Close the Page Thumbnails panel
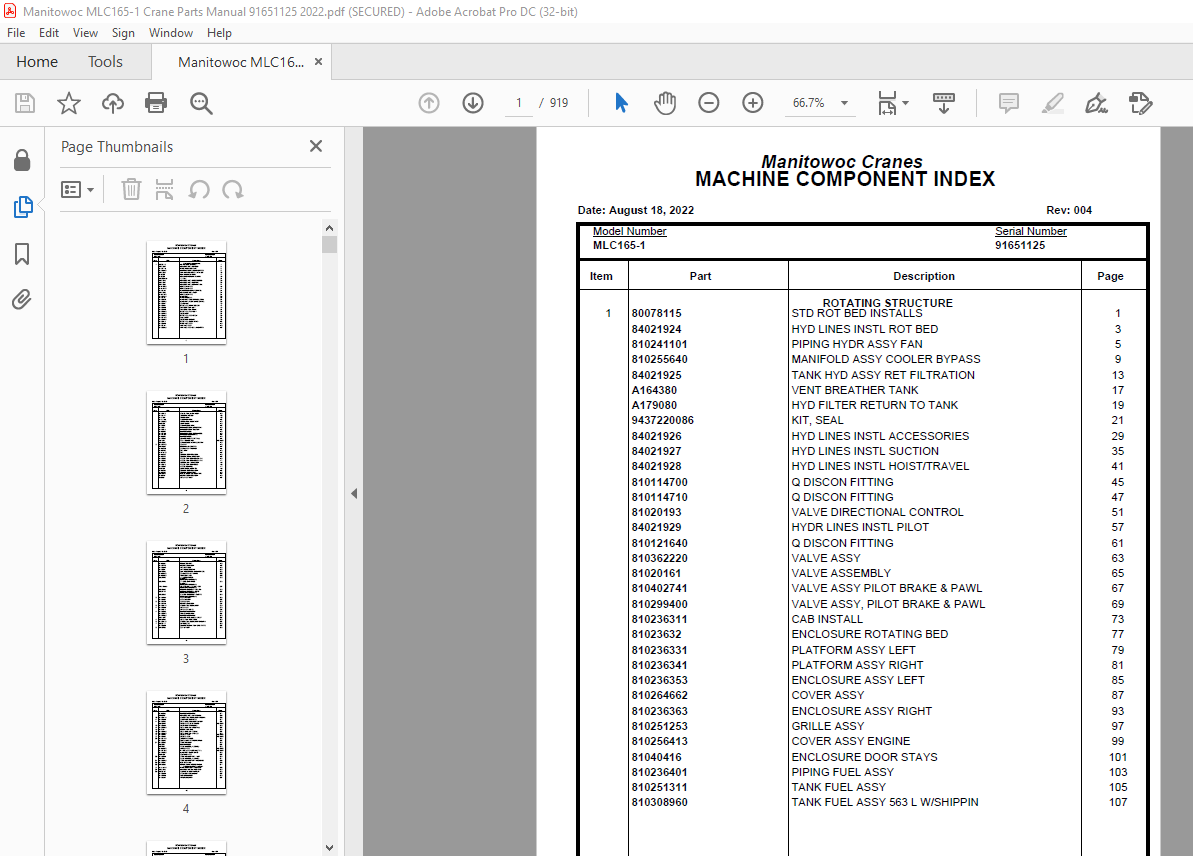This screenshot has height=856, width=1193. 317,146
